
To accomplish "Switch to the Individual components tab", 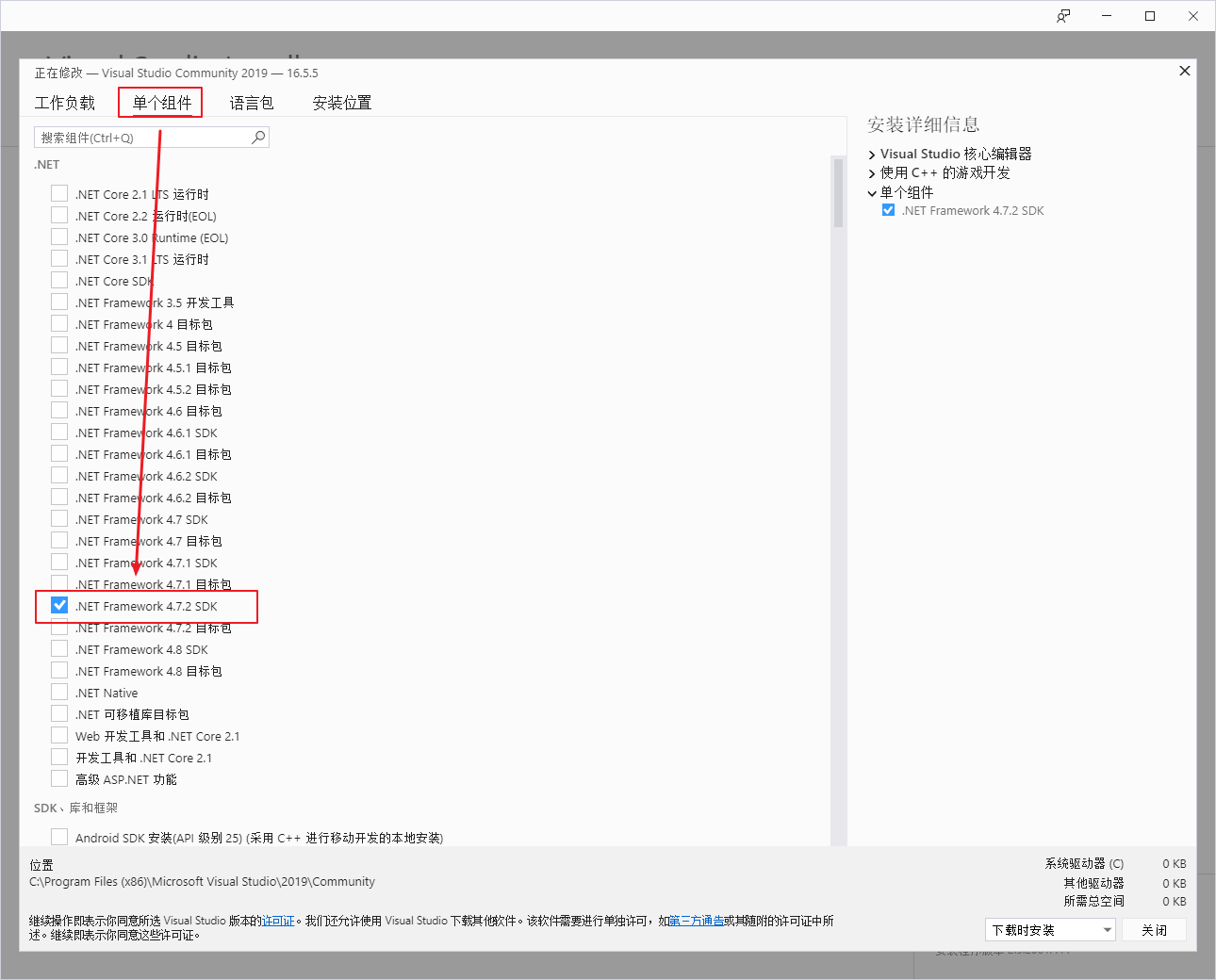I will pyautogui.click(x=162, y=103).
